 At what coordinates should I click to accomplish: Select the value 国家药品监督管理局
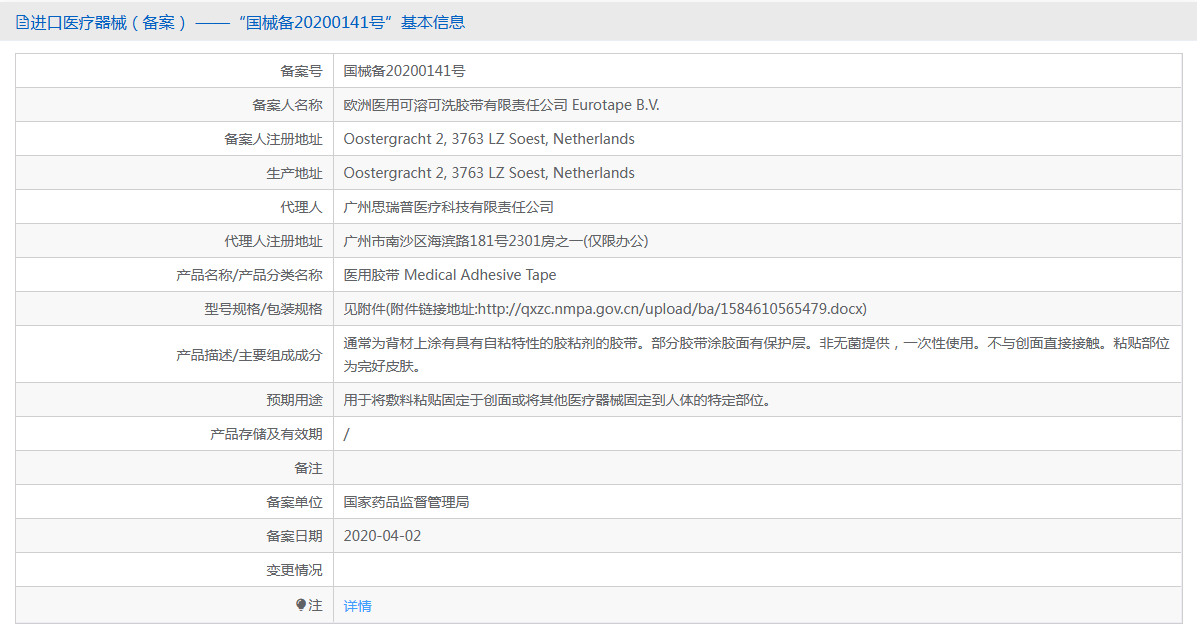click(x=406, y=502)
